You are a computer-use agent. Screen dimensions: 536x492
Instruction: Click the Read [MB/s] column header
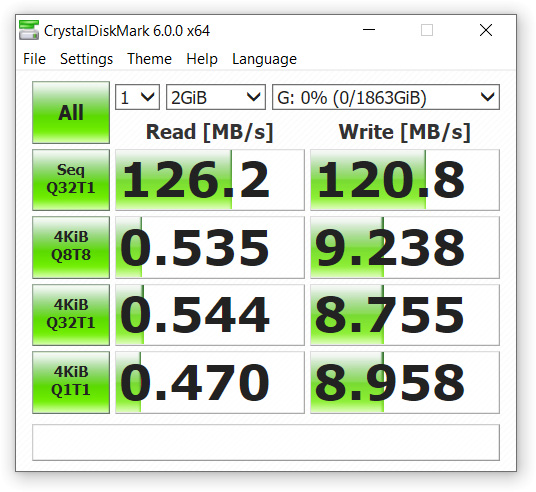(210, 132)
